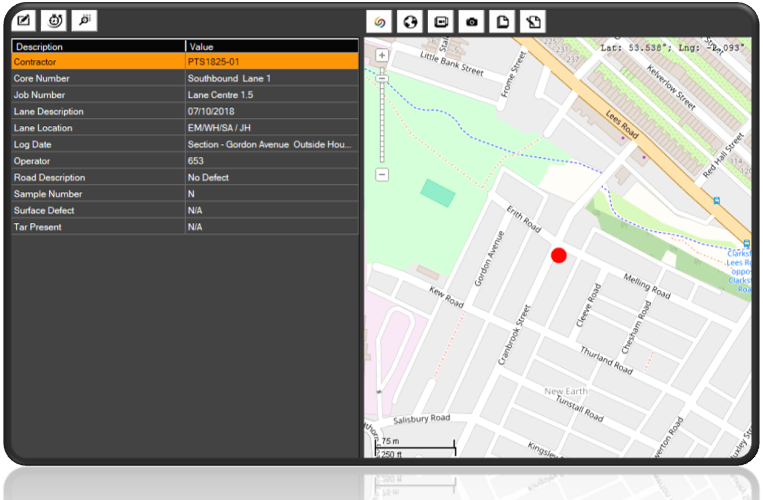The height and width of the screenshot is (500, 763).
Task: Click the Description column header
Action: (98, 46)
